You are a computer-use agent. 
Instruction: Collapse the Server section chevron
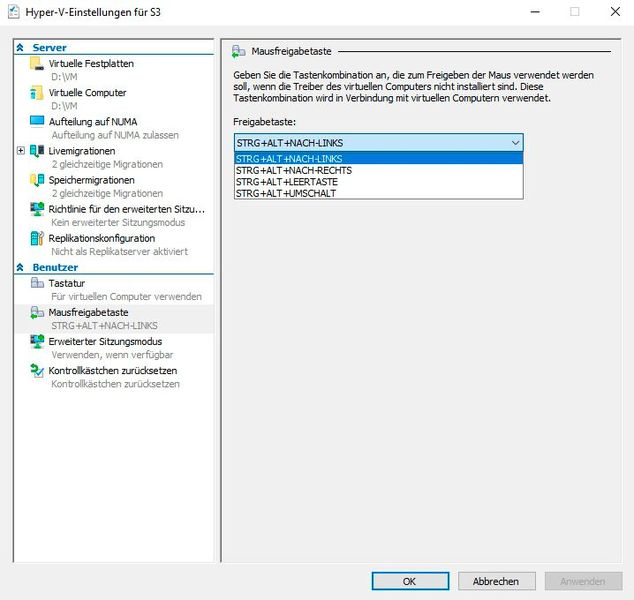(20, 48)
